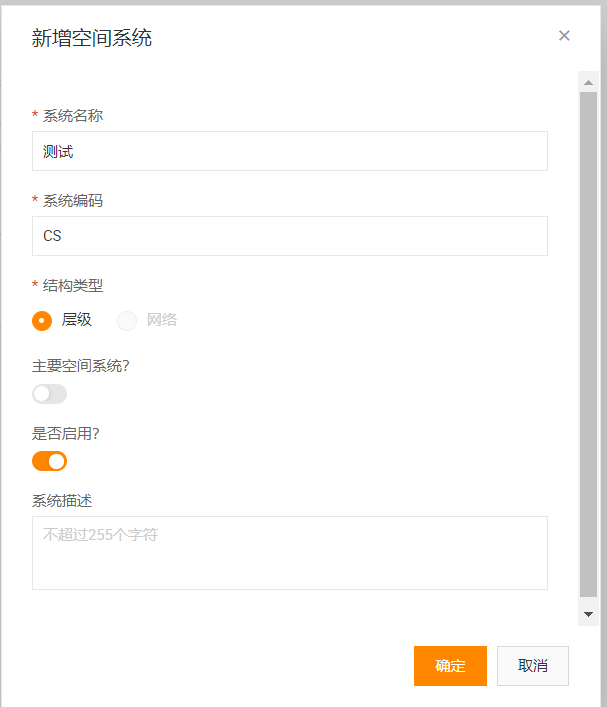The height and width of the screenshot is (707, 607).
Task: Confirm with the orange 确定 button
Action: point(450,666)
